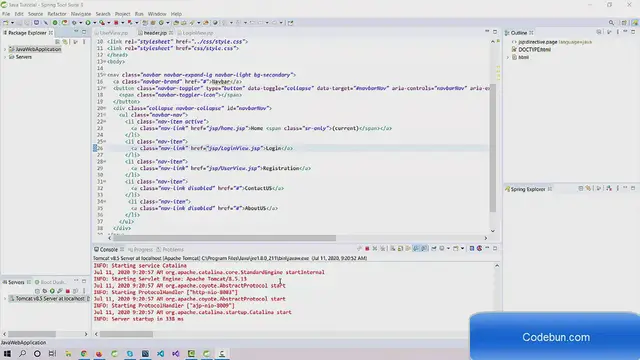Open Windows Start menu
640x360 pixels.
coord(7,353)
